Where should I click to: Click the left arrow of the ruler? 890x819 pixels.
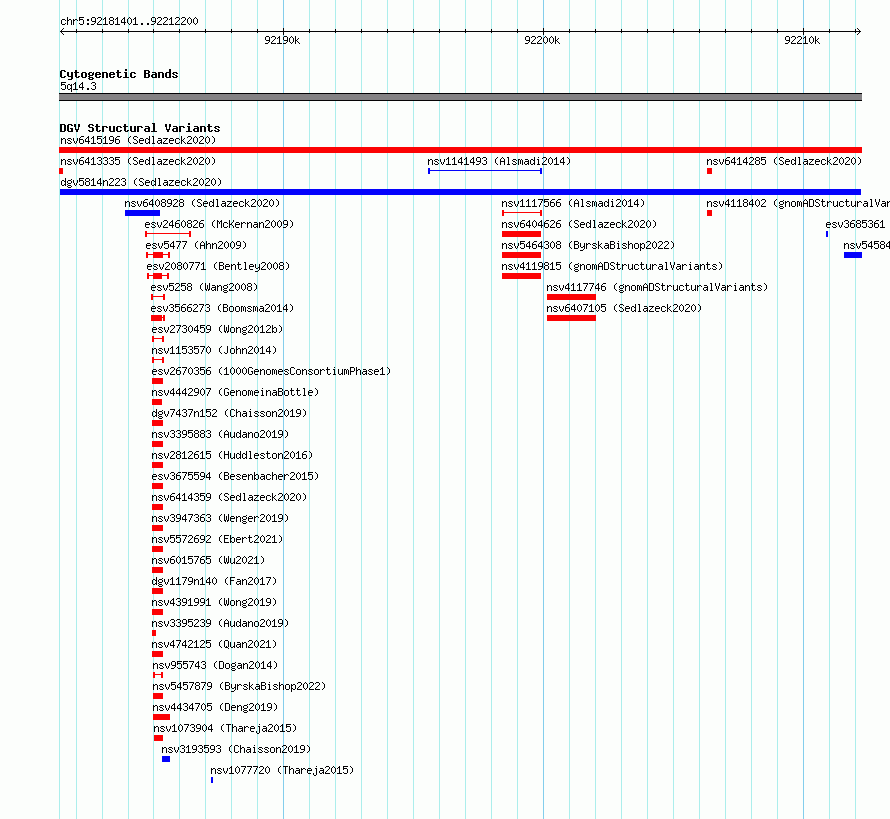click(x=62, y=31)
